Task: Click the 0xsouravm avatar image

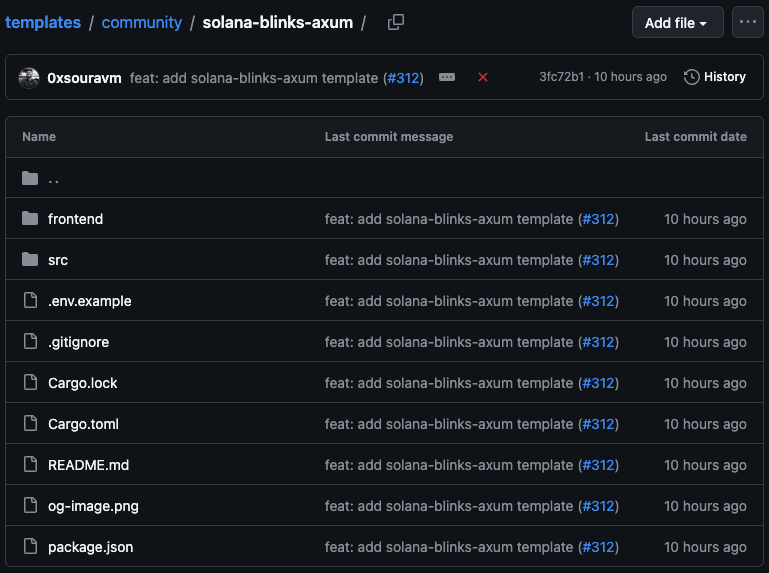Action: tap(29, 78)
